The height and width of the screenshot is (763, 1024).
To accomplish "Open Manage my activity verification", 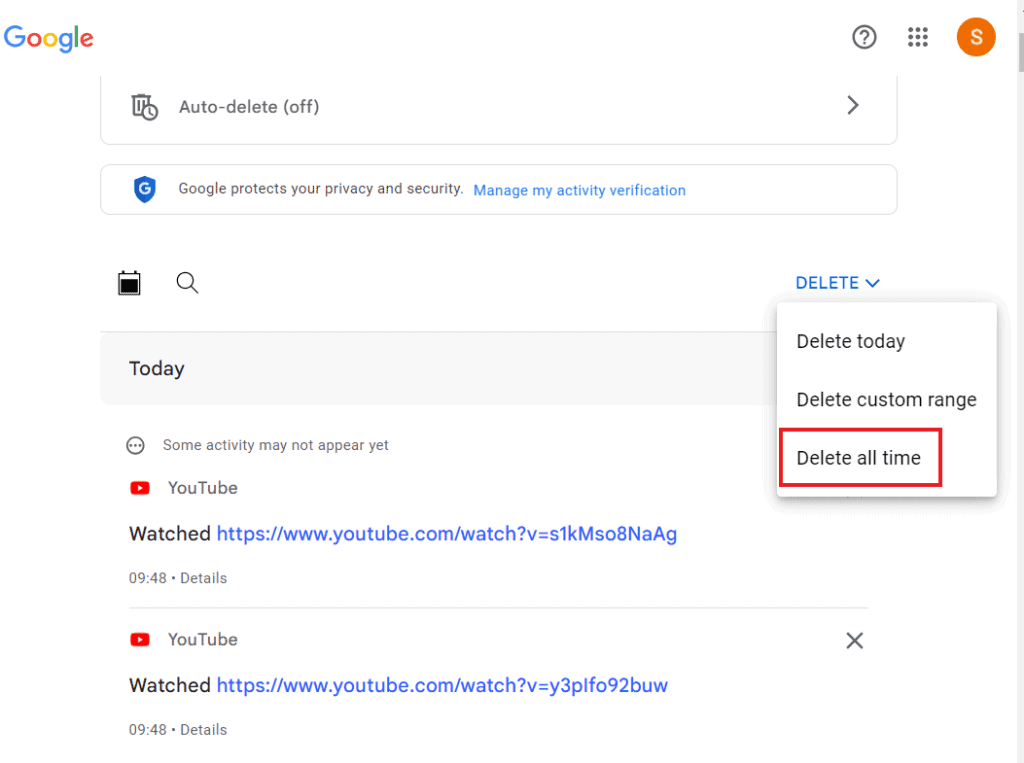I will click(x=579, y=190).
